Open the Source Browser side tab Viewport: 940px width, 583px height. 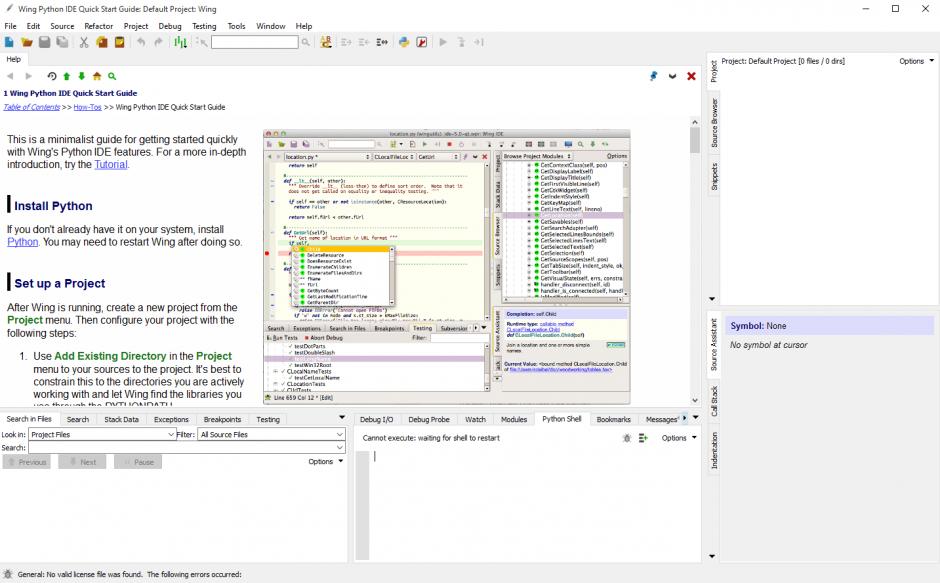point(714,123)
